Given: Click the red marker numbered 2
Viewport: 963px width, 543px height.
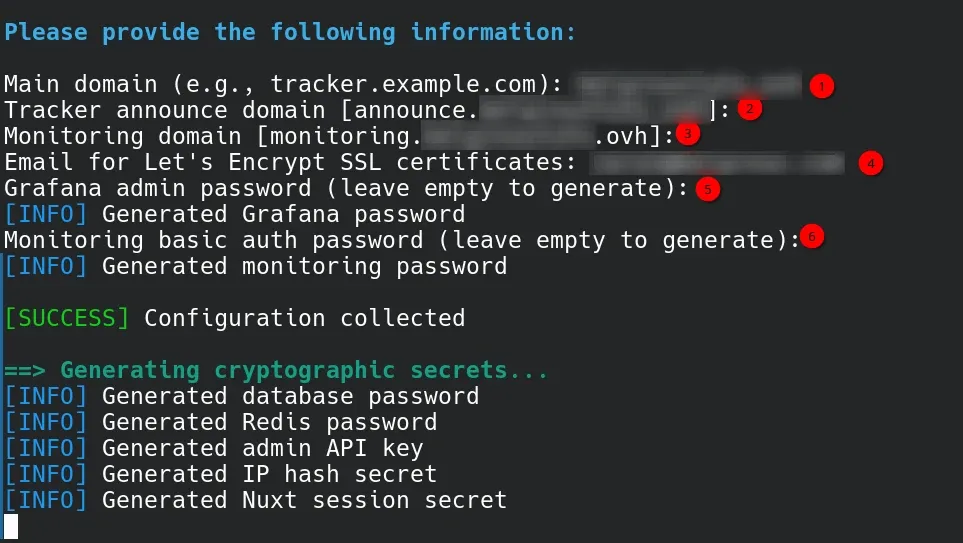Looking at the screenshot, I should (x=749, y=108).
